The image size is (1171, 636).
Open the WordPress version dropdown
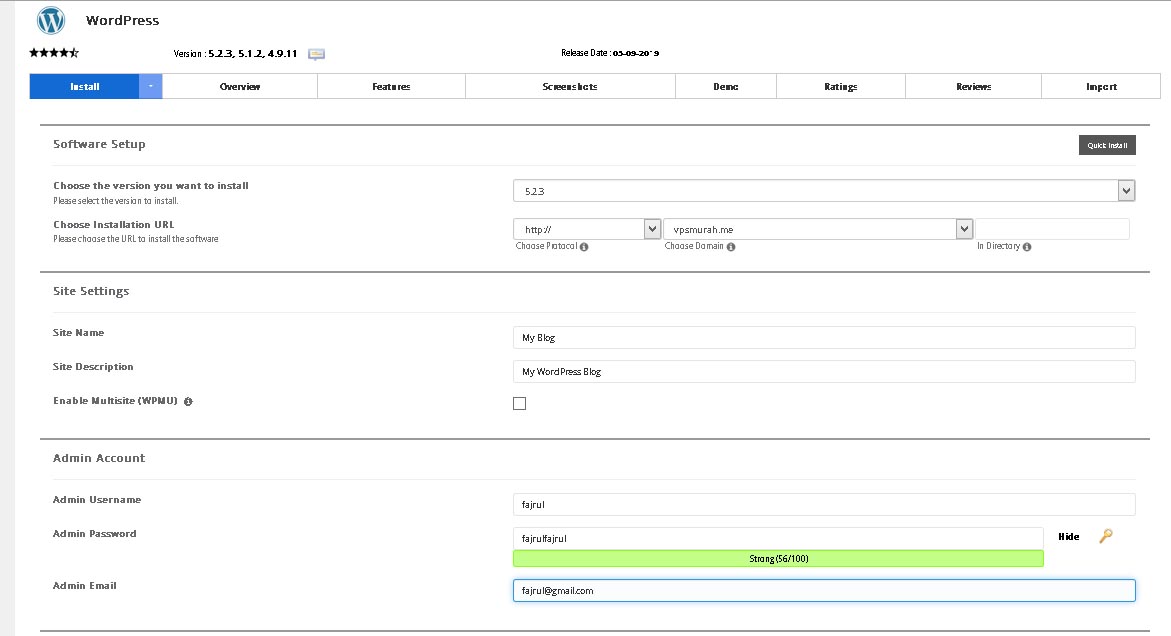click(1126, 191)
